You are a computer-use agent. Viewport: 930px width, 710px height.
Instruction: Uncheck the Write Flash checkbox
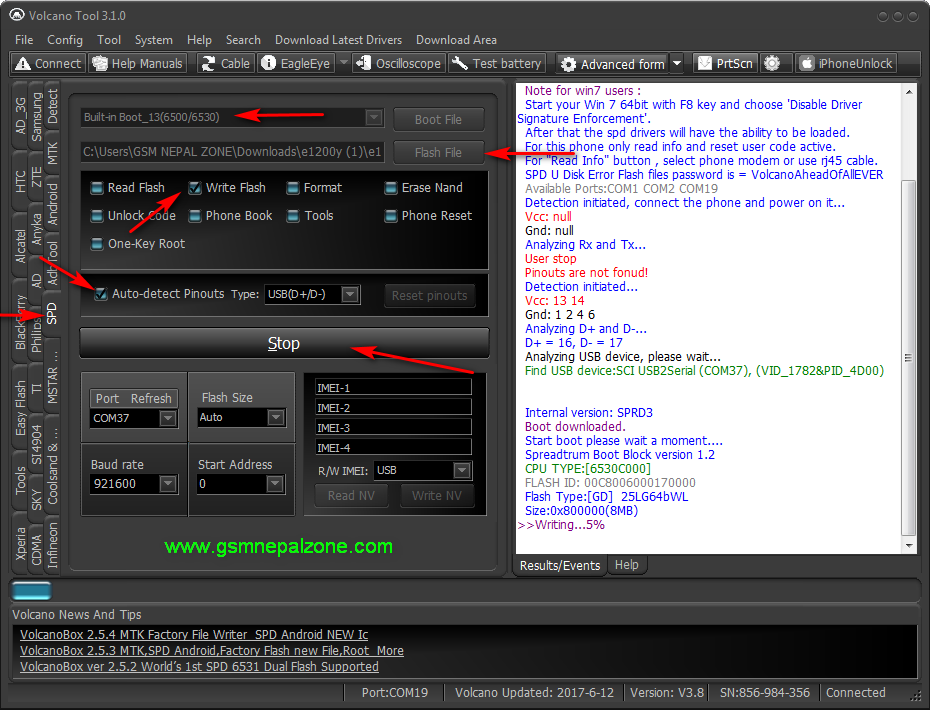[195, 188]
